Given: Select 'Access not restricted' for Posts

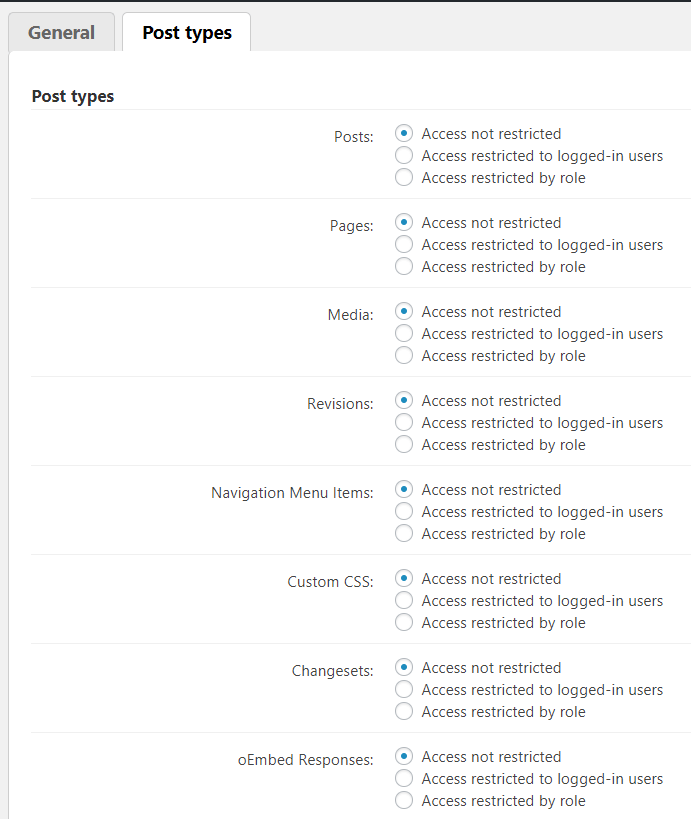Looking at the screenshot, I should point(404,133).
